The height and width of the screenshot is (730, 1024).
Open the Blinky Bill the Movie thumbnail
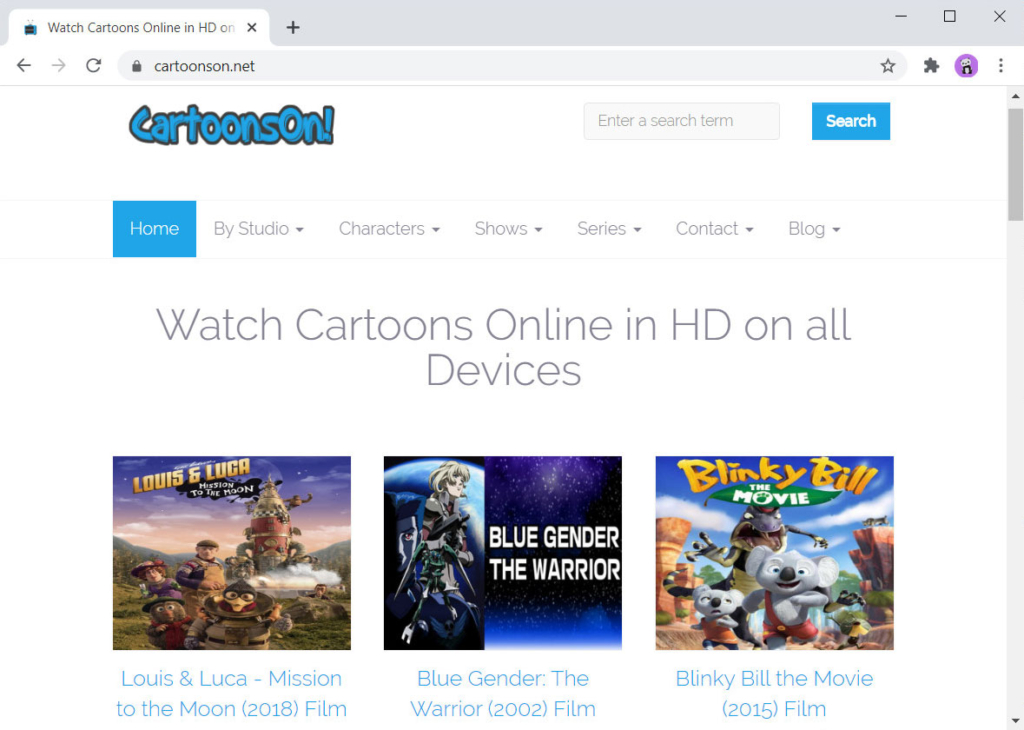(x=775, y=553)
